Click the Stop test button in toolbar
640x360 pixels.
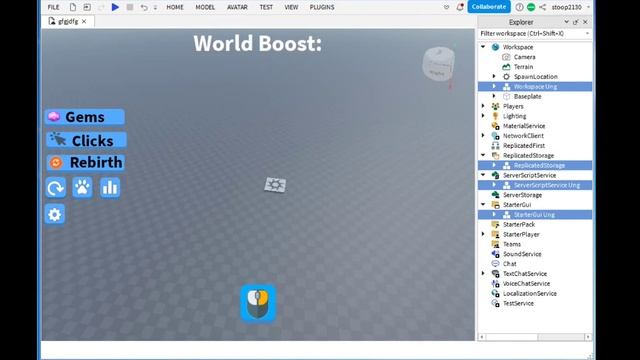tap(130, 7)
